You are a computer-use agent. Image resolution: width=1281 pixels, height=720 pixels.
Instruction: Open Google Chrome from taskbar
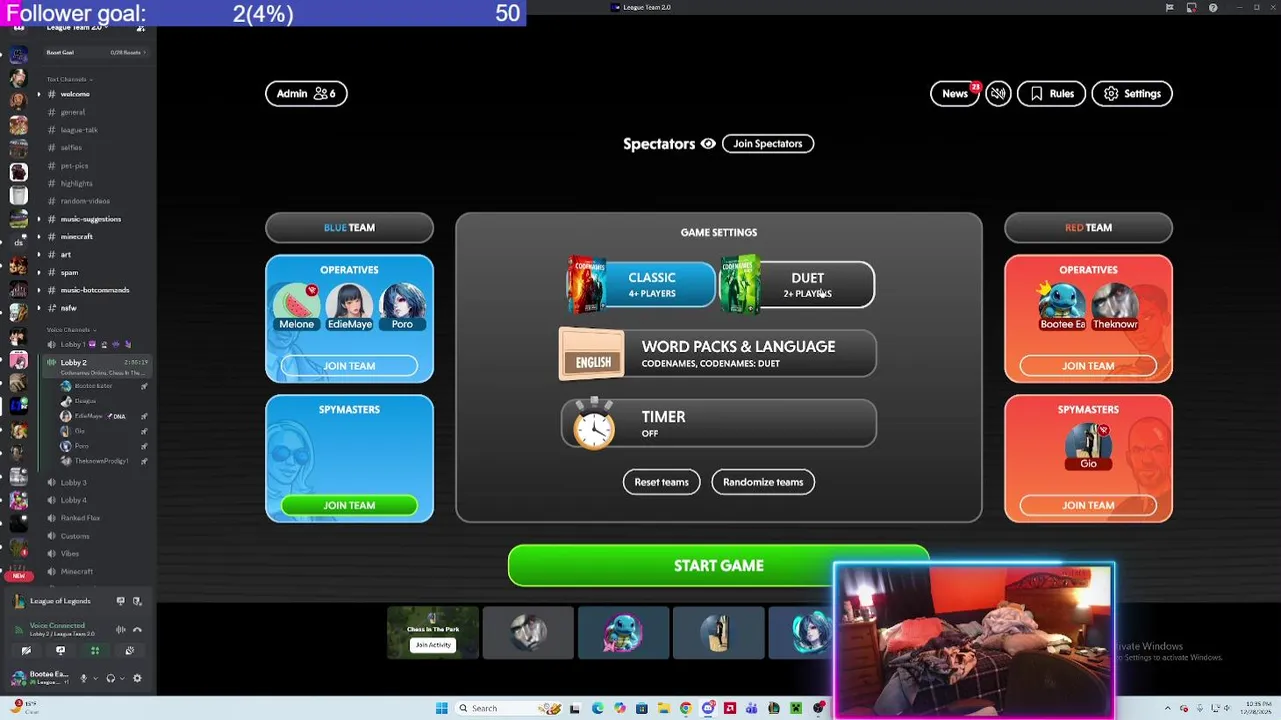tap(686, 708)
